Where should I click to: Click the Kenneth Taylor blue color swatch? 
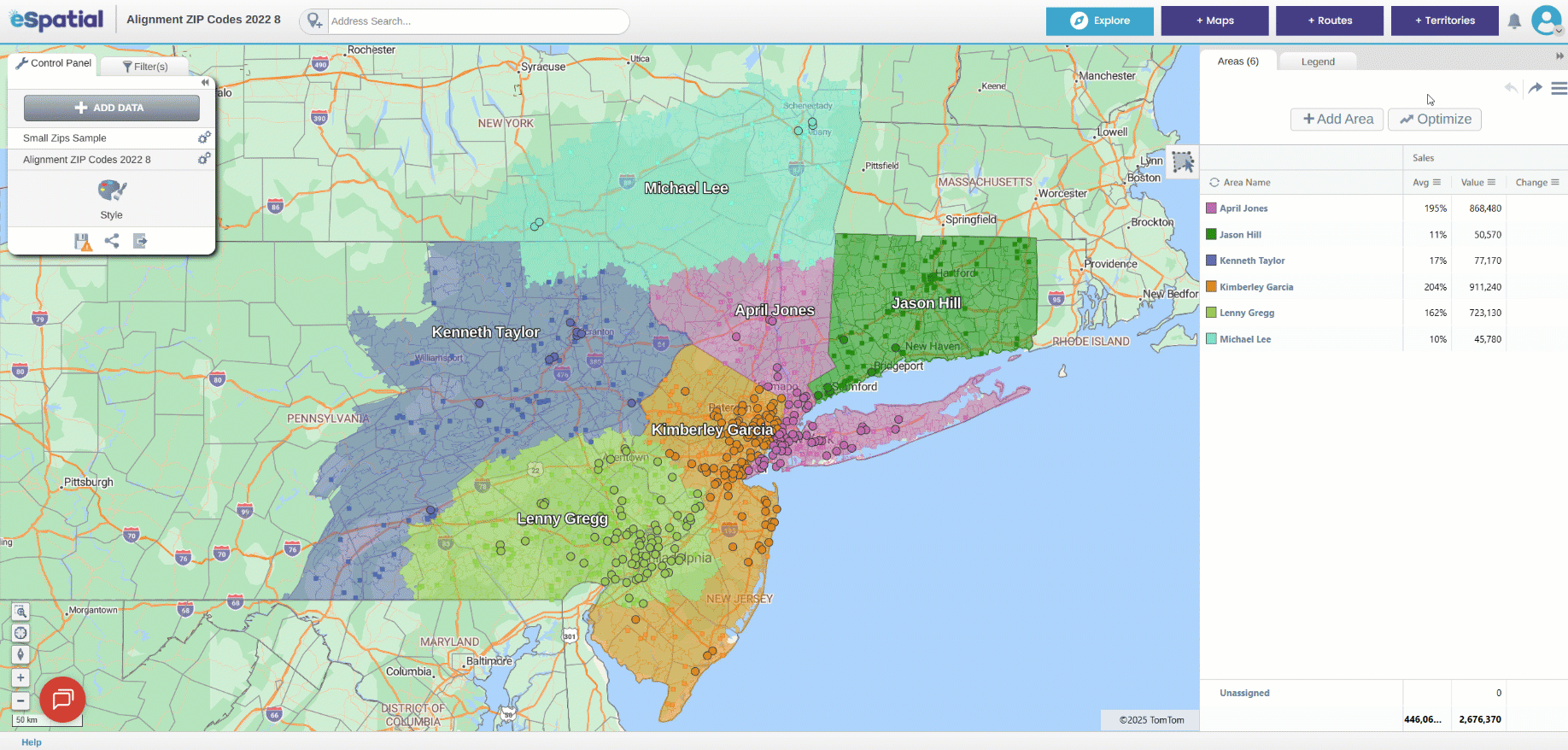1211,261
